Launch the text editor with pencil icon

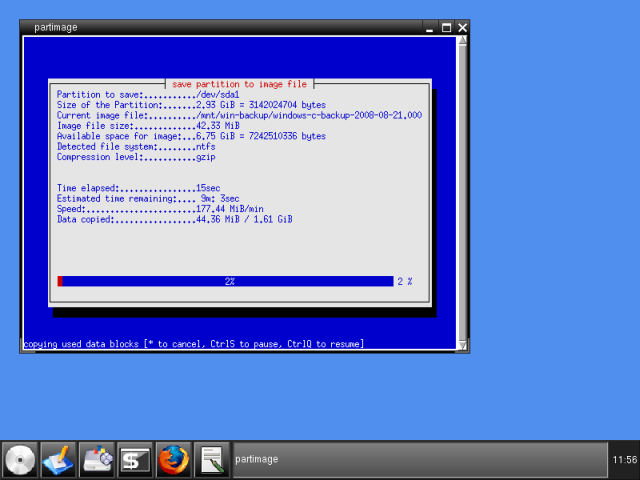tap(58, 460)
